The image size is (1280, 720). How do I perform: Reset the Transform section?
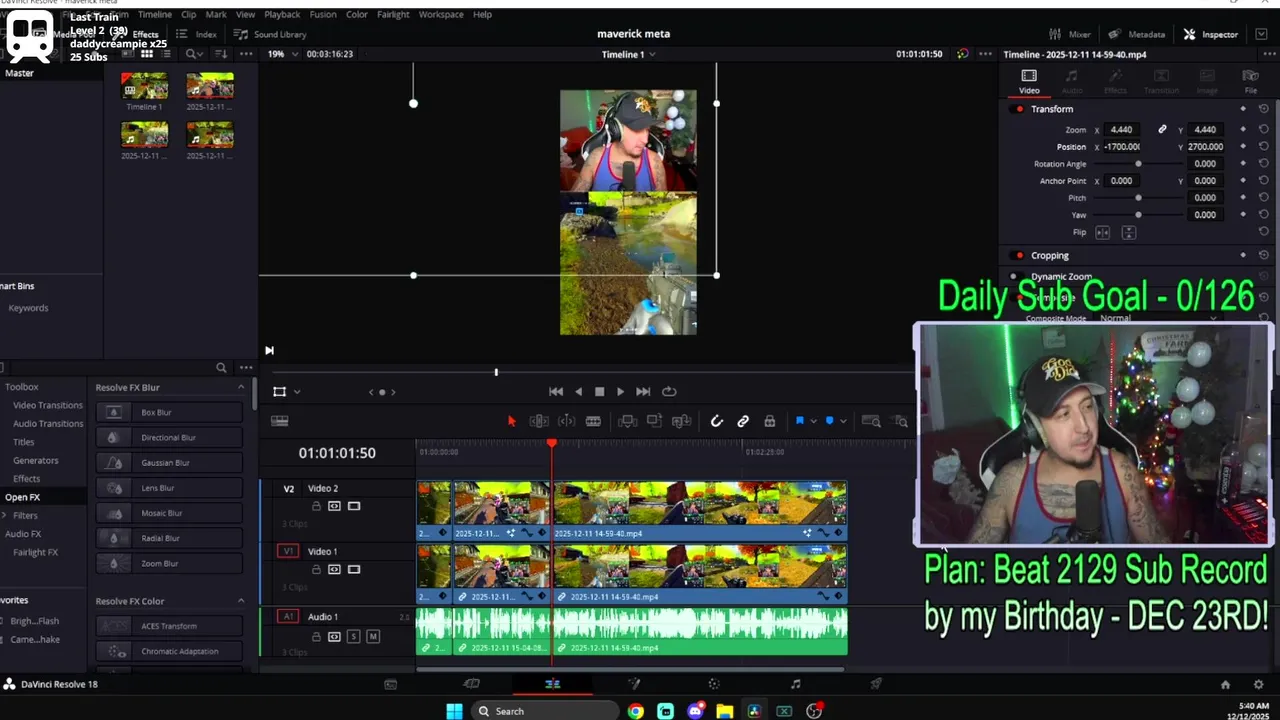pos(1263,109)
